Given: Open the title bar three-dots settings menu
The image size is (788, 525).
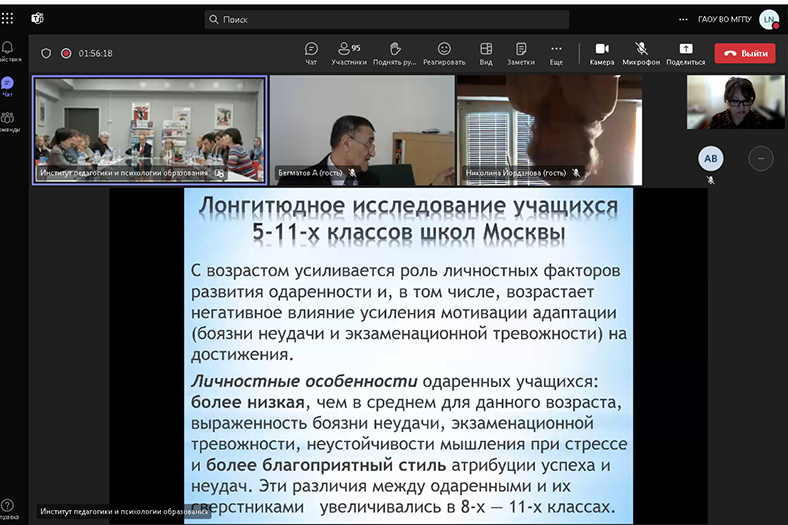Looking at the screenshot, I should click(x=683, y=18).
